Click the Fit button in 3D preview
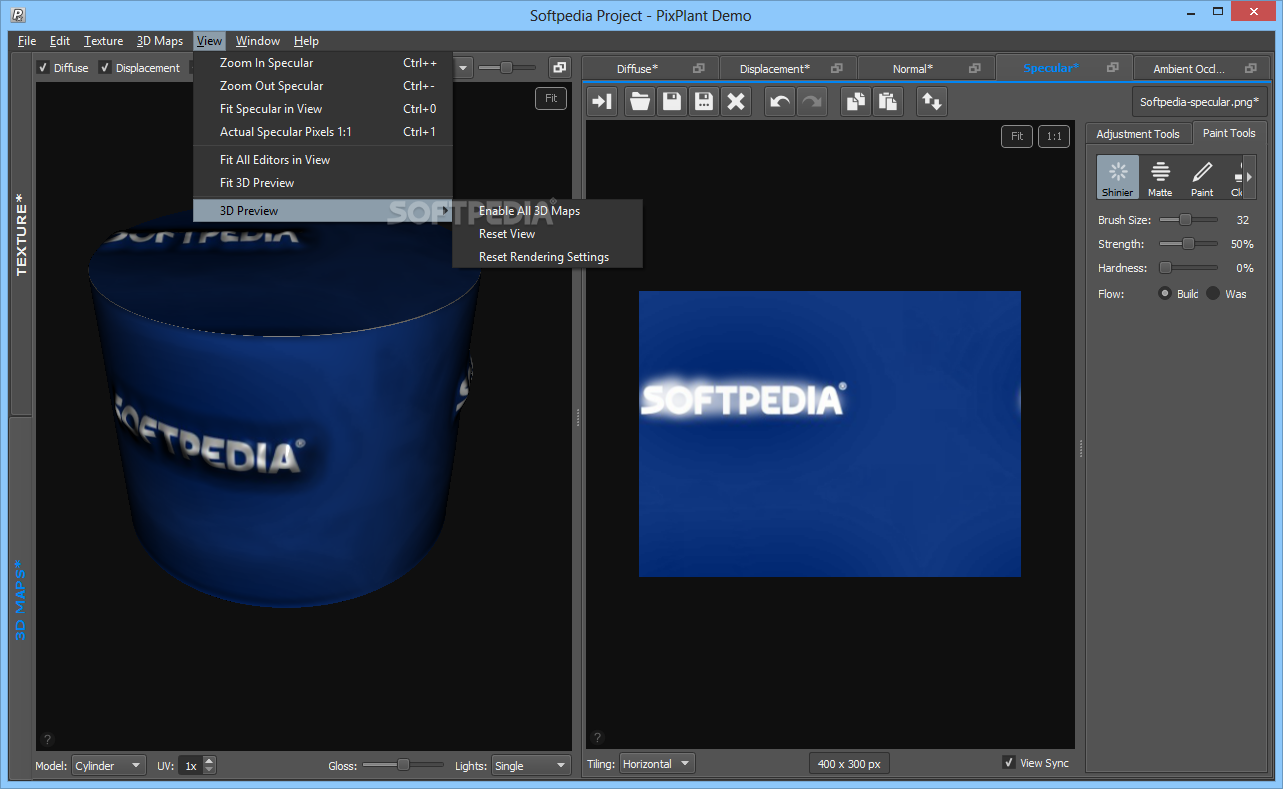The width and height of the screenshot is (1283, 789). [551, 98]
